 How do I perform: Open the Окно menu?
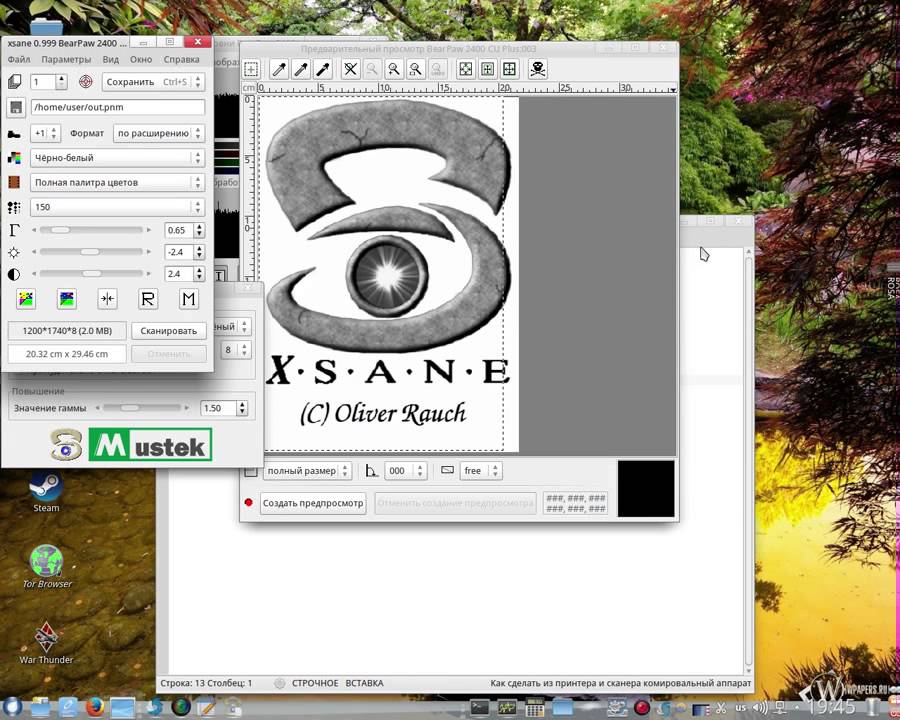click(141, 59)
